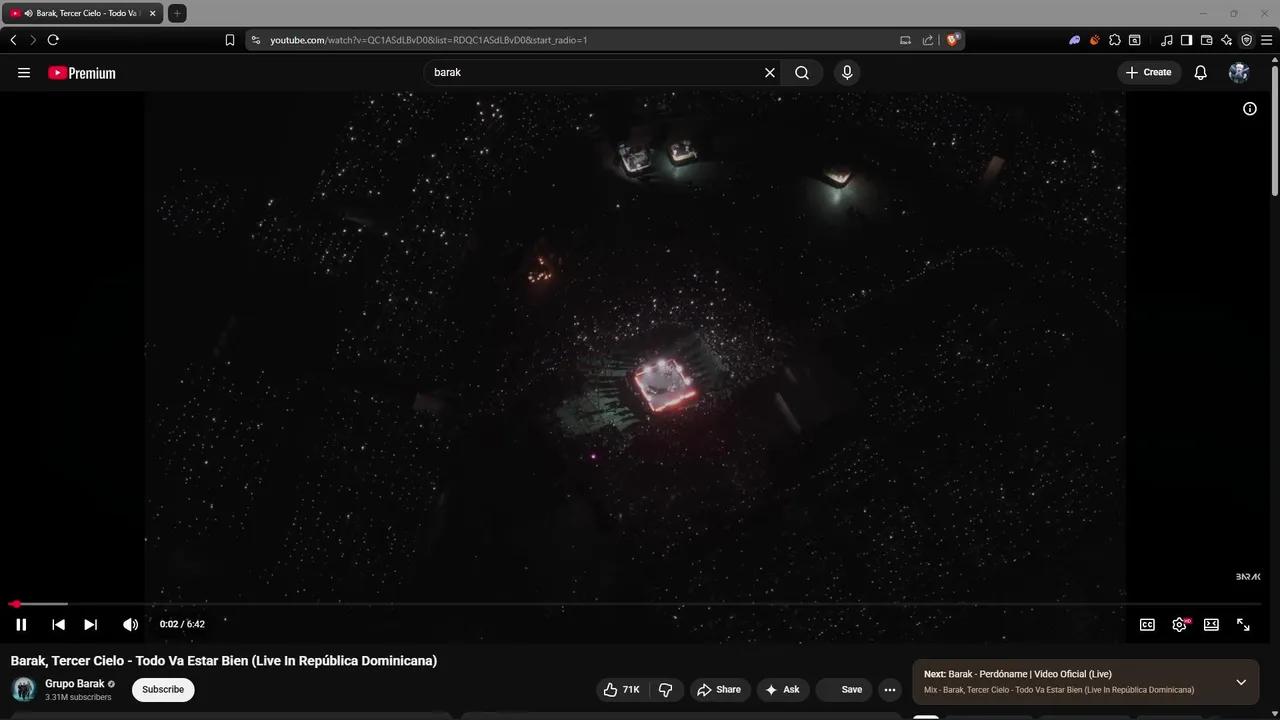Open more actions three-dot menu
Screen dimensions: 1280x720
click(890, 690)
